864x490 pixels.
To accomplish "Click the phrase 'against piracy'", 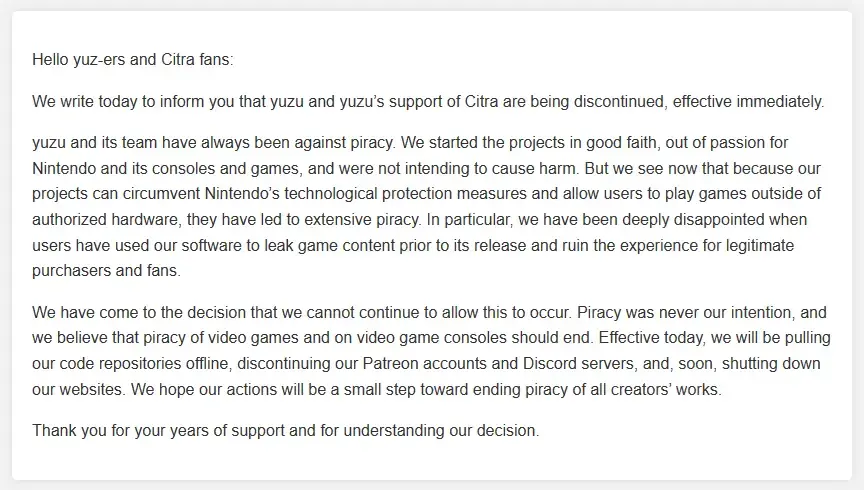I will pos(344,142).
